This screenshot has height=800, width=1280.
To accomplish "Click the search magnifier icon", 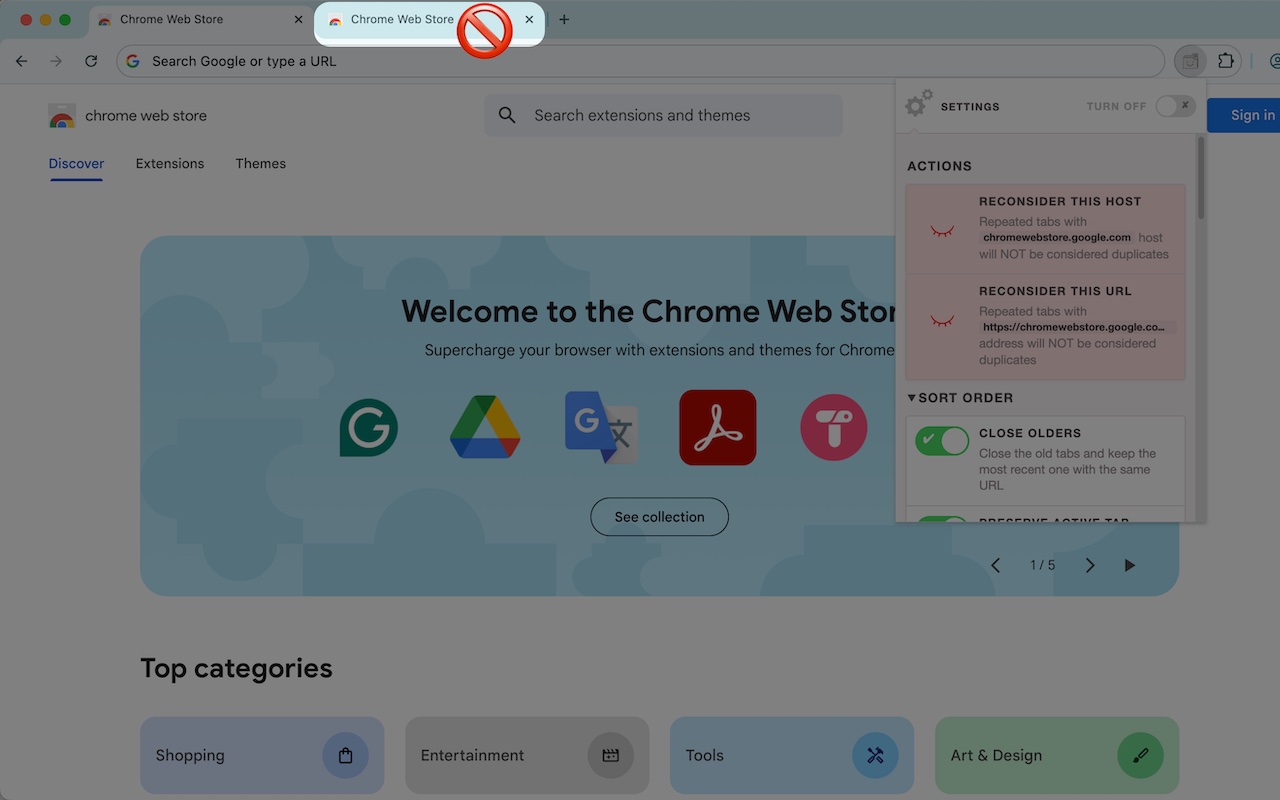I will coord(507,116).
